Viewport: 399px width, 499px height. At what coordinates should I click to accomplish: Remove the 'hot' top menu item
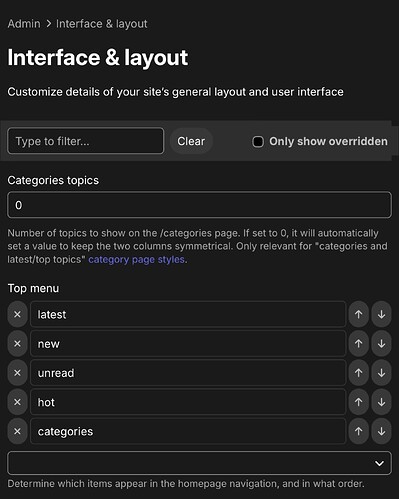[x=17, y=402]
